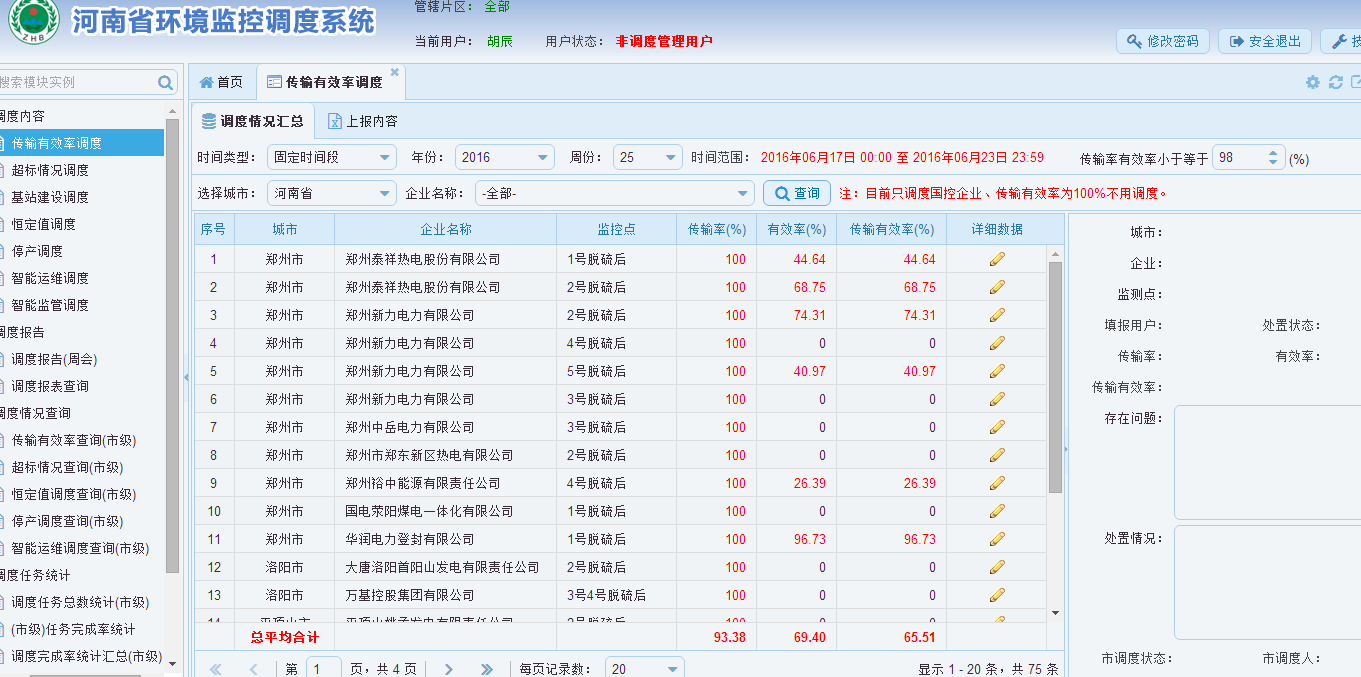1361x677 pixels.
Task: Click the 修改密码 button
Action: (x=1163, y=41)
